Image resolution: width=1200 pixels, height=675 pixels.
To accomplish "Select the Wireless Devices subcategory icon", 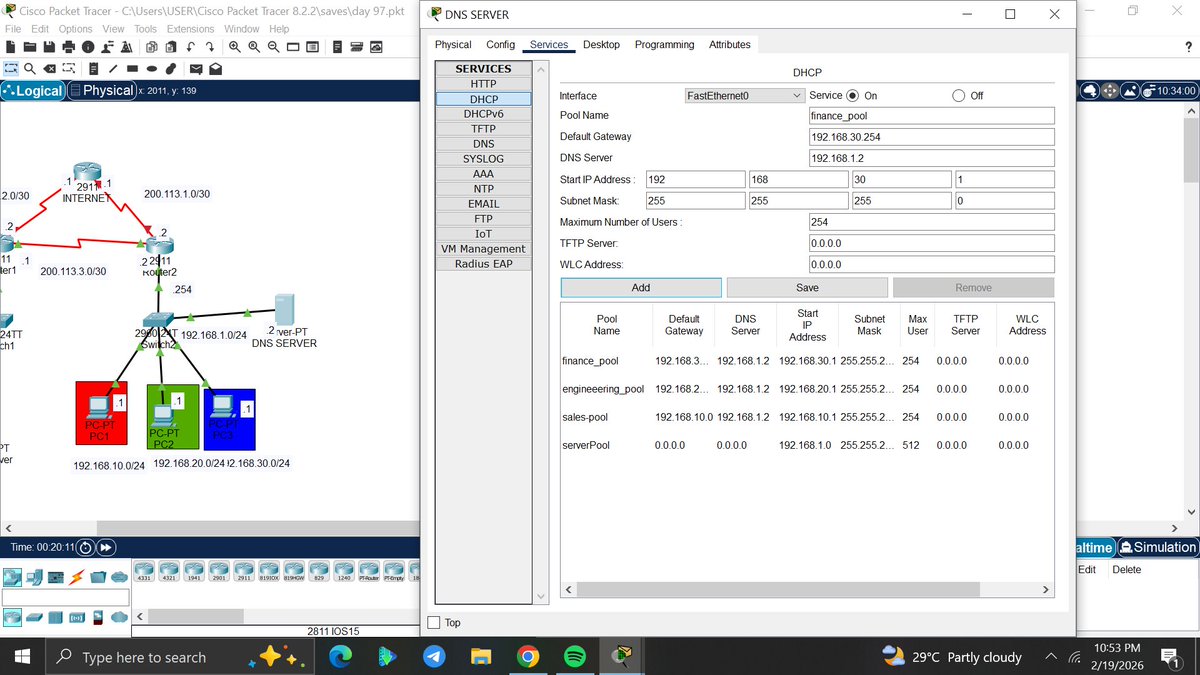I will tap(77, 617).
